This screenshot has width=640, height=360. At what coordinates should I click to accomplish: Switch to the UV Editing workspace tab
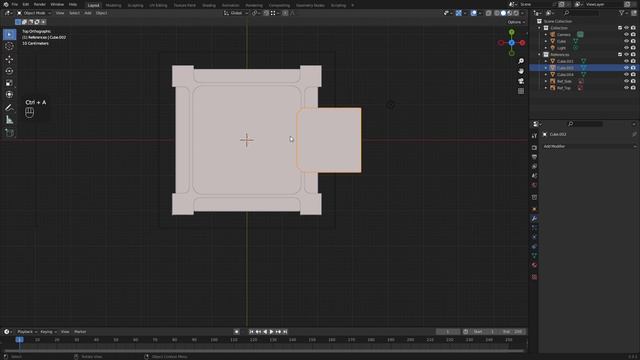(158, 5)
